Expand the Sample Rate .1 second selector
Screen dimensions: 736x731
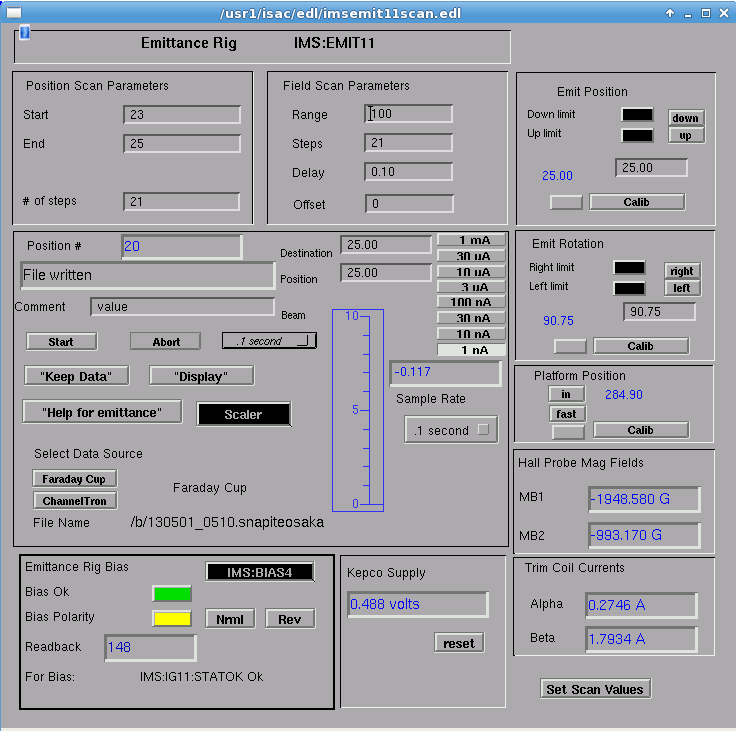click(450, 431)
